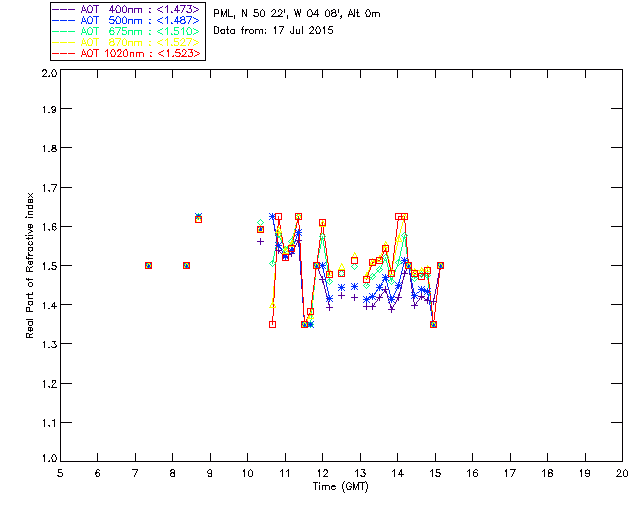Click the x-axis tick label 17
This screenshot has height=512, width=640.
coord(510,473)
